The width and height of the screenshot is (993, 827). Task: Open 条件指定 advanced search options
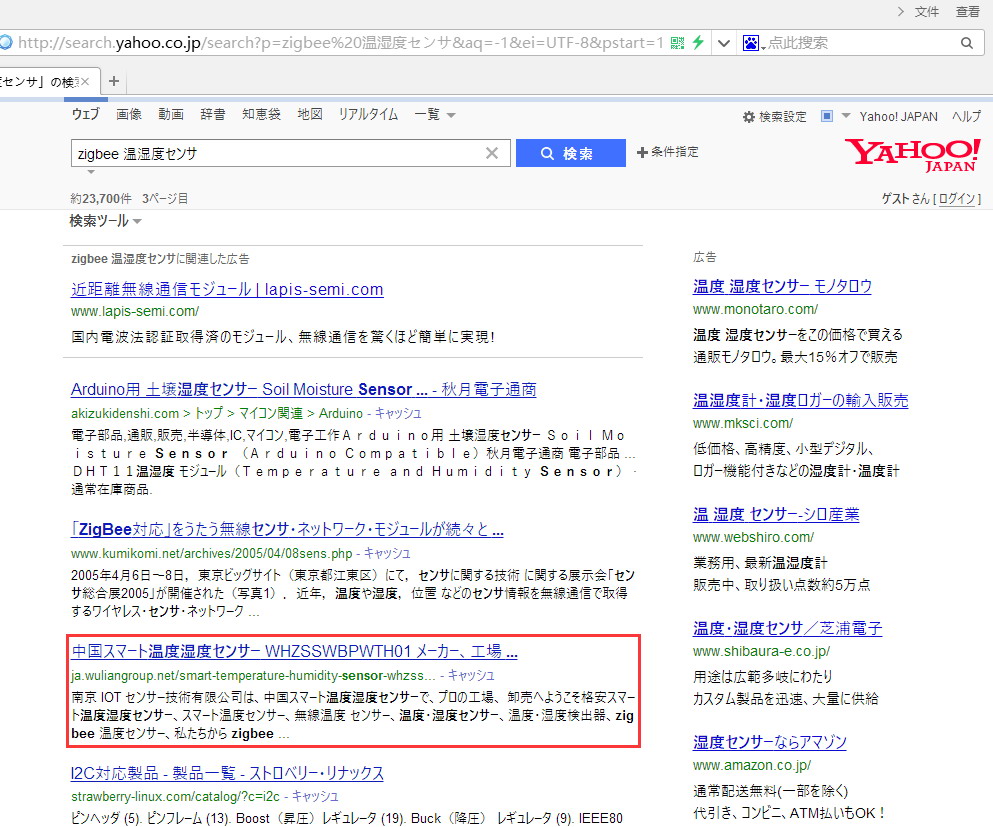(667, 152)
